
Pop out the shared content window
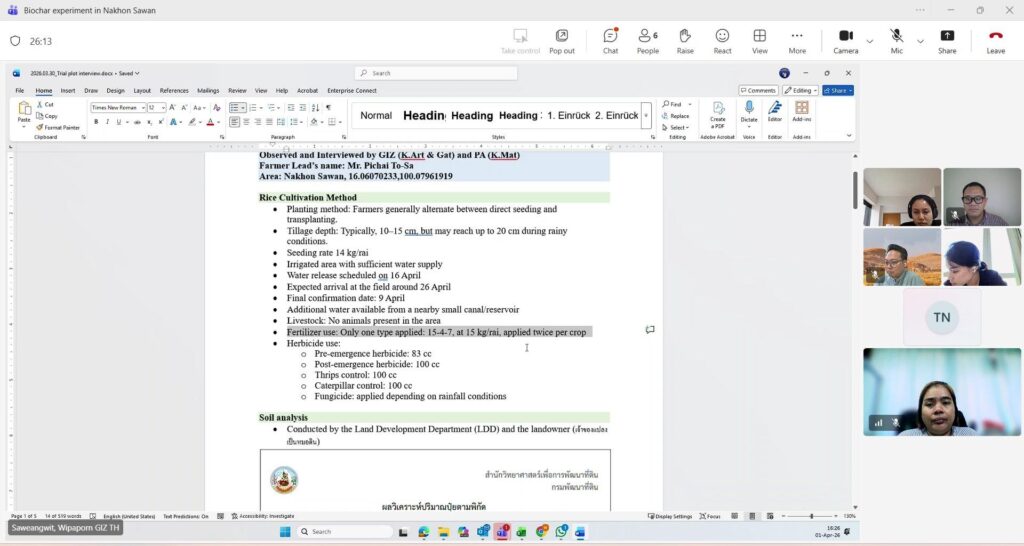click(x=562, y=40)
